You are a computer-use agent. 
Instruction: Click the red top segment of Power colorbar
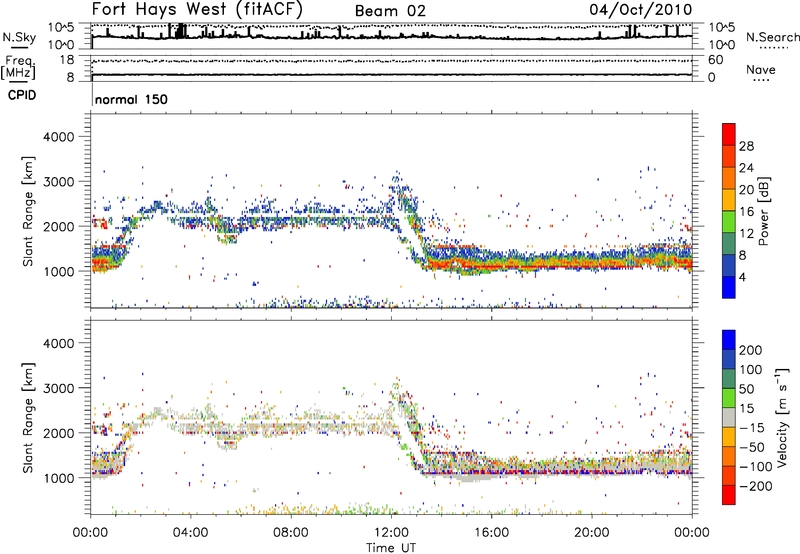click(x=729, y=134)
